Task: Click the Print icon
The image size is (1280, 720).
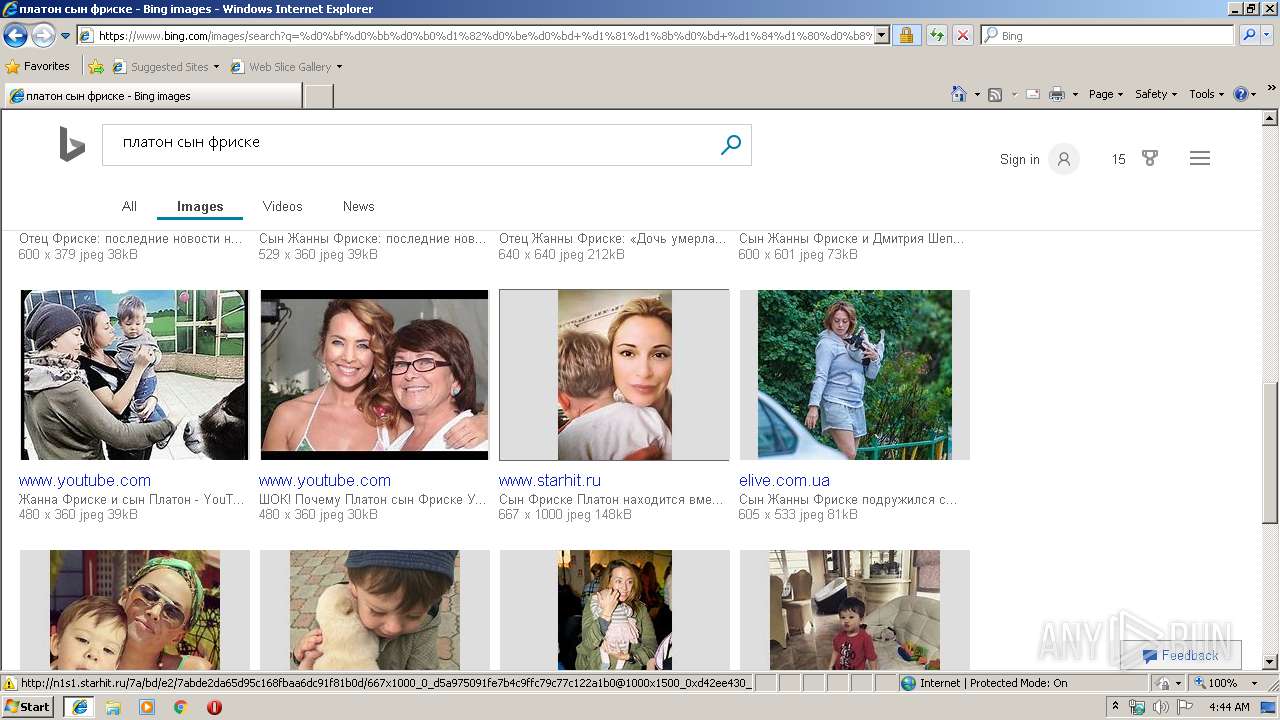Action: [1057, 94]
